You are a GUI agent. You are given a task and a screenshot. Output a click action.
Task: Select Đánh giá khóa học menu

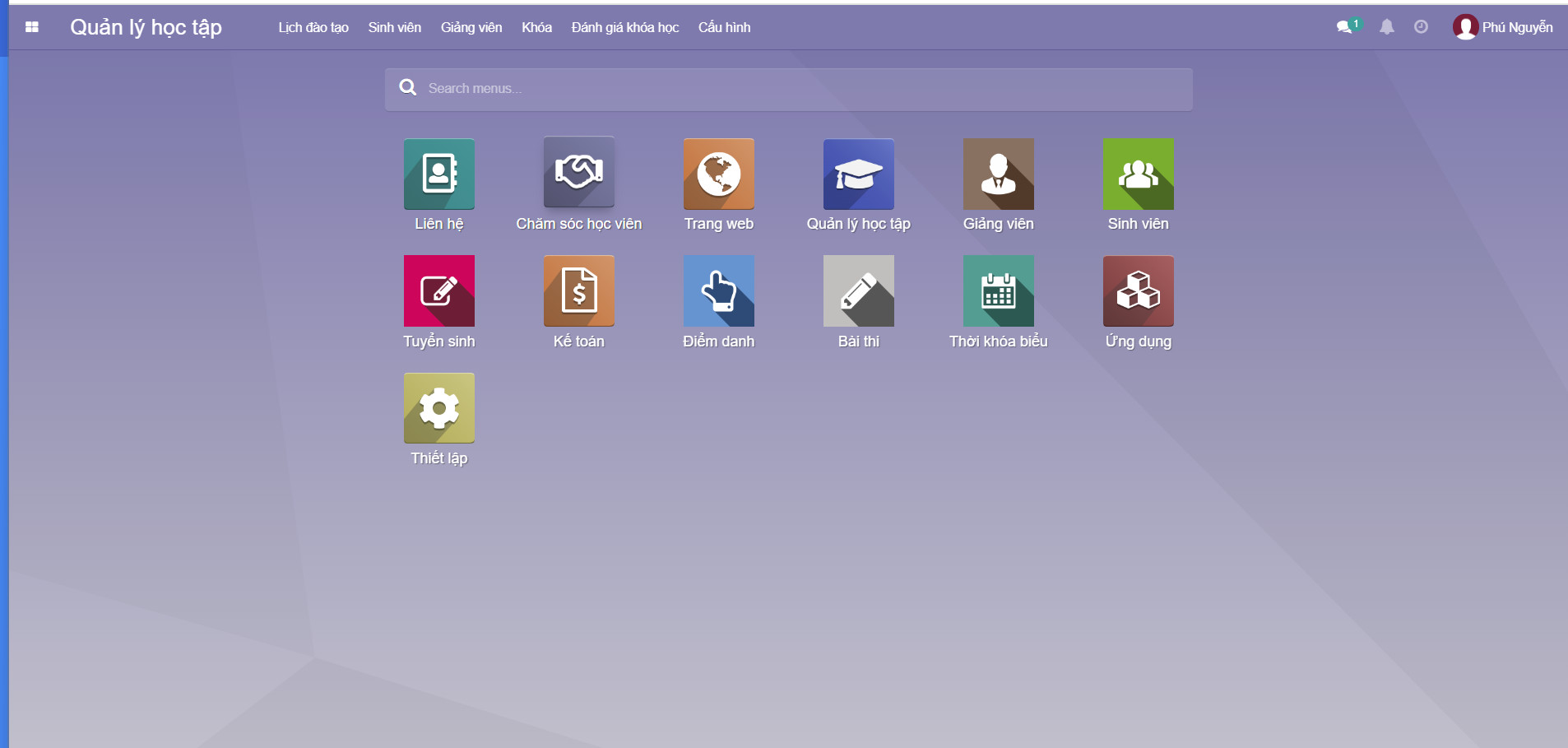tap(624, 27)
